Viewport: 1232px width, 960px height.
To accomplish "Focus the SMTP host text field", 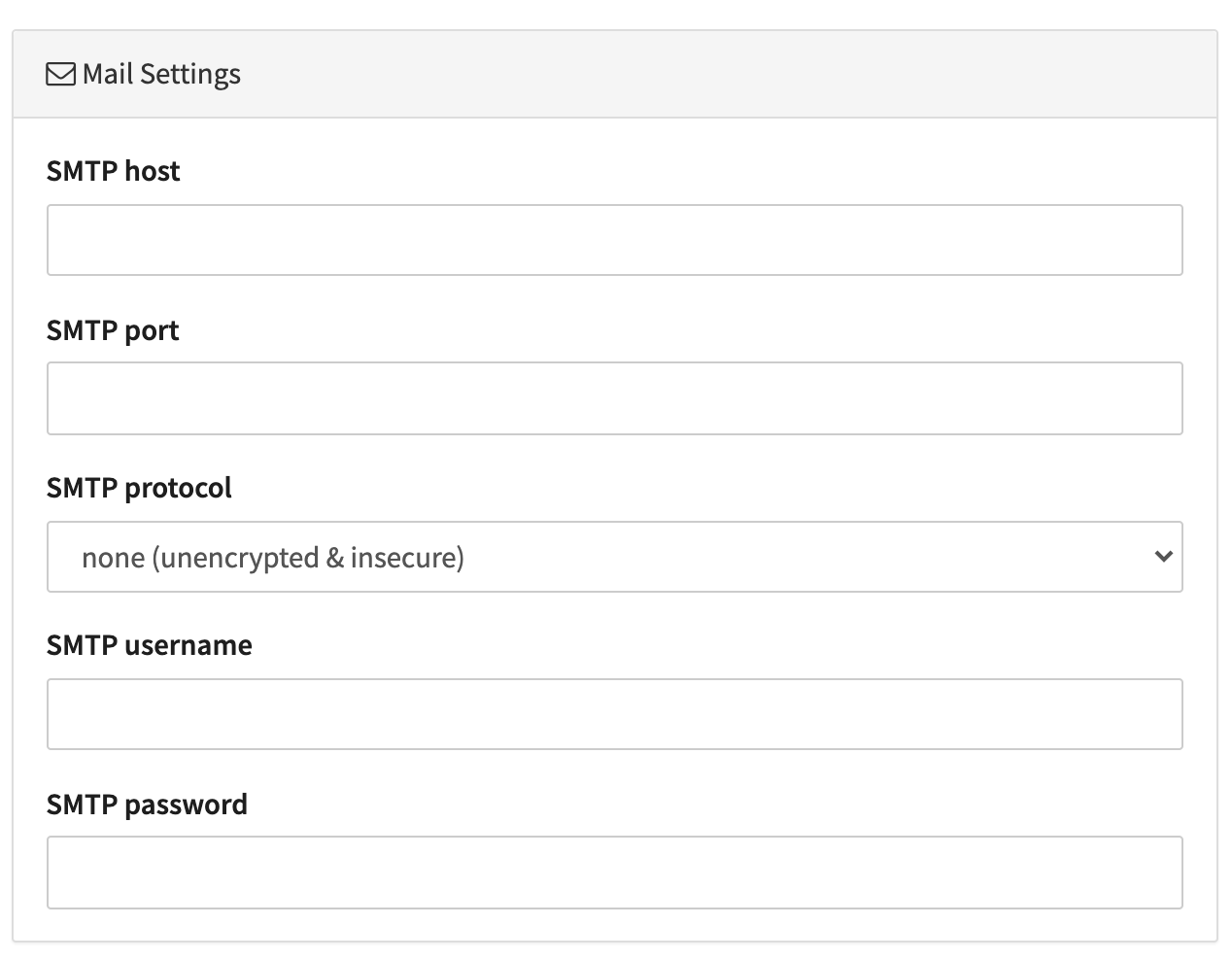I will point(614,240).
